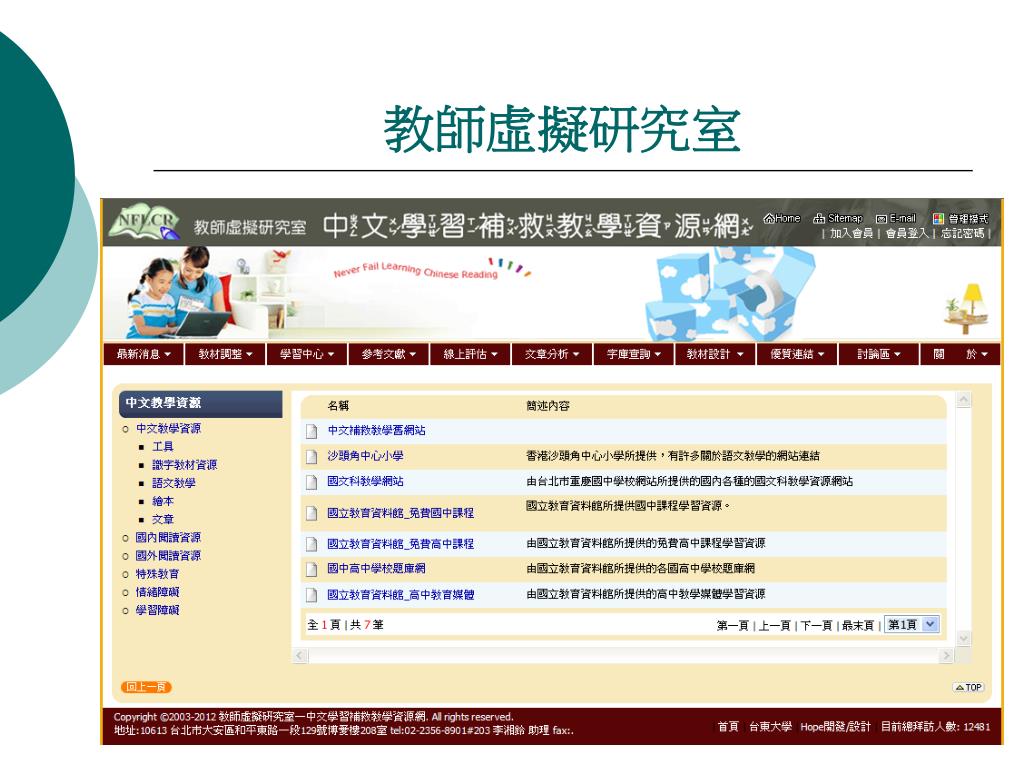Open 國中高中學校題庫網 link
The image size is (1024, 768).
(x=376, y=569)
